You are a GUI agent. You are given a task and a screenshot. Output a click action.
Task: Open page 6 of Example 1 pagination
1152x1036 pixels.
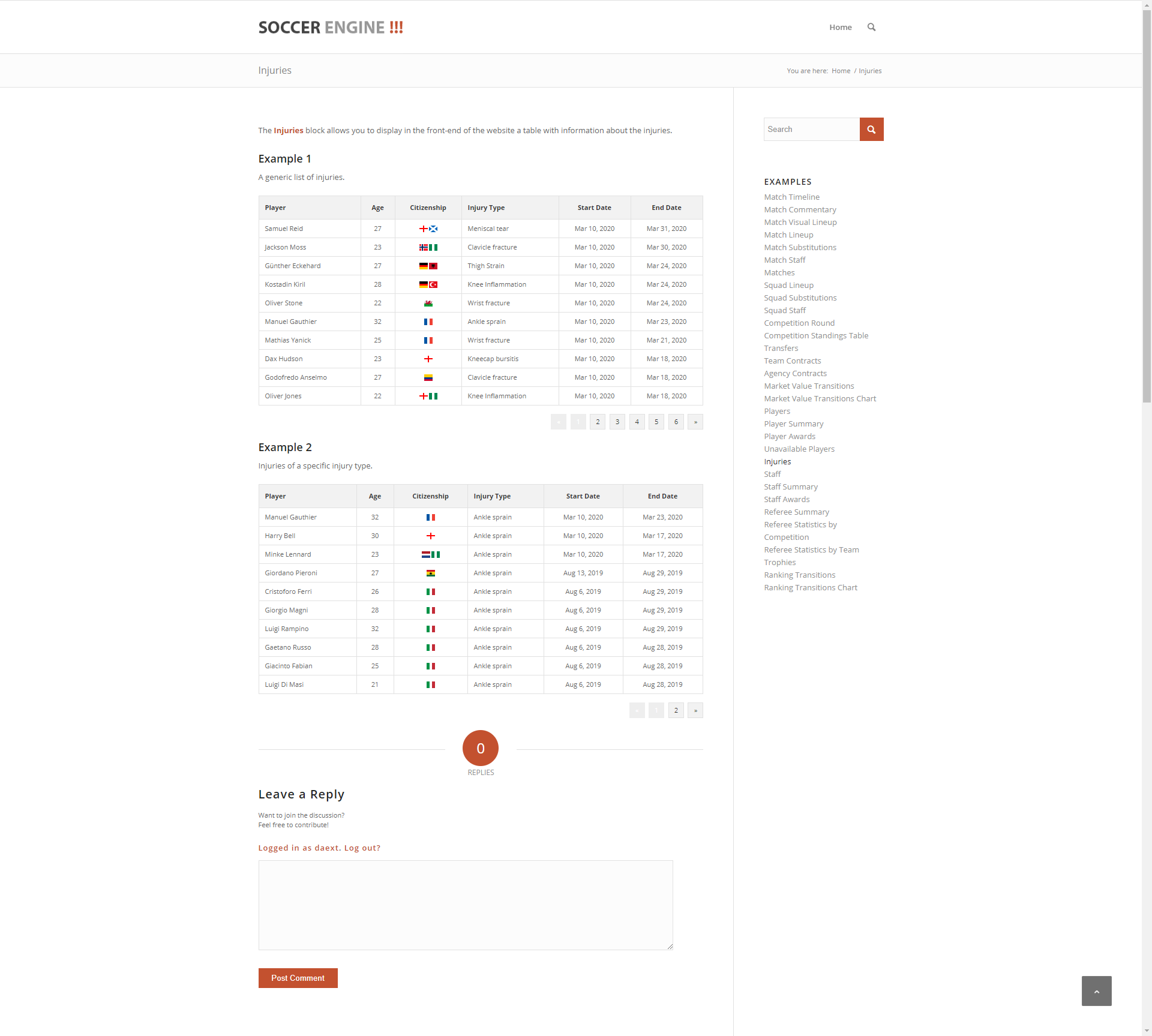click(676, 422)
